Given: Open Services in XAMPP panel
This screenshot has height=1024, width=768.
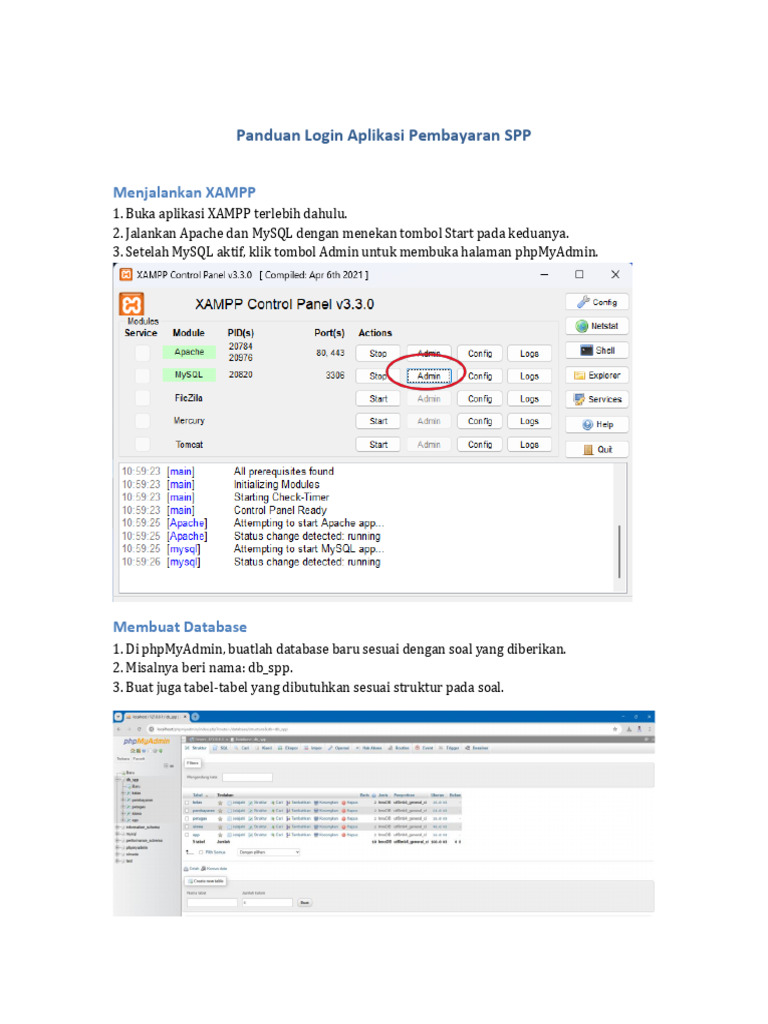Looking at the screenshot, I should [x=597, y=399].
